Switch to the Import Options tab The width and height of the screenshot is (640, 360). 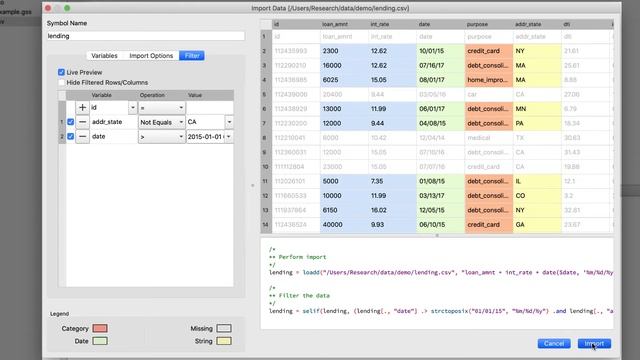click(151, 56)
